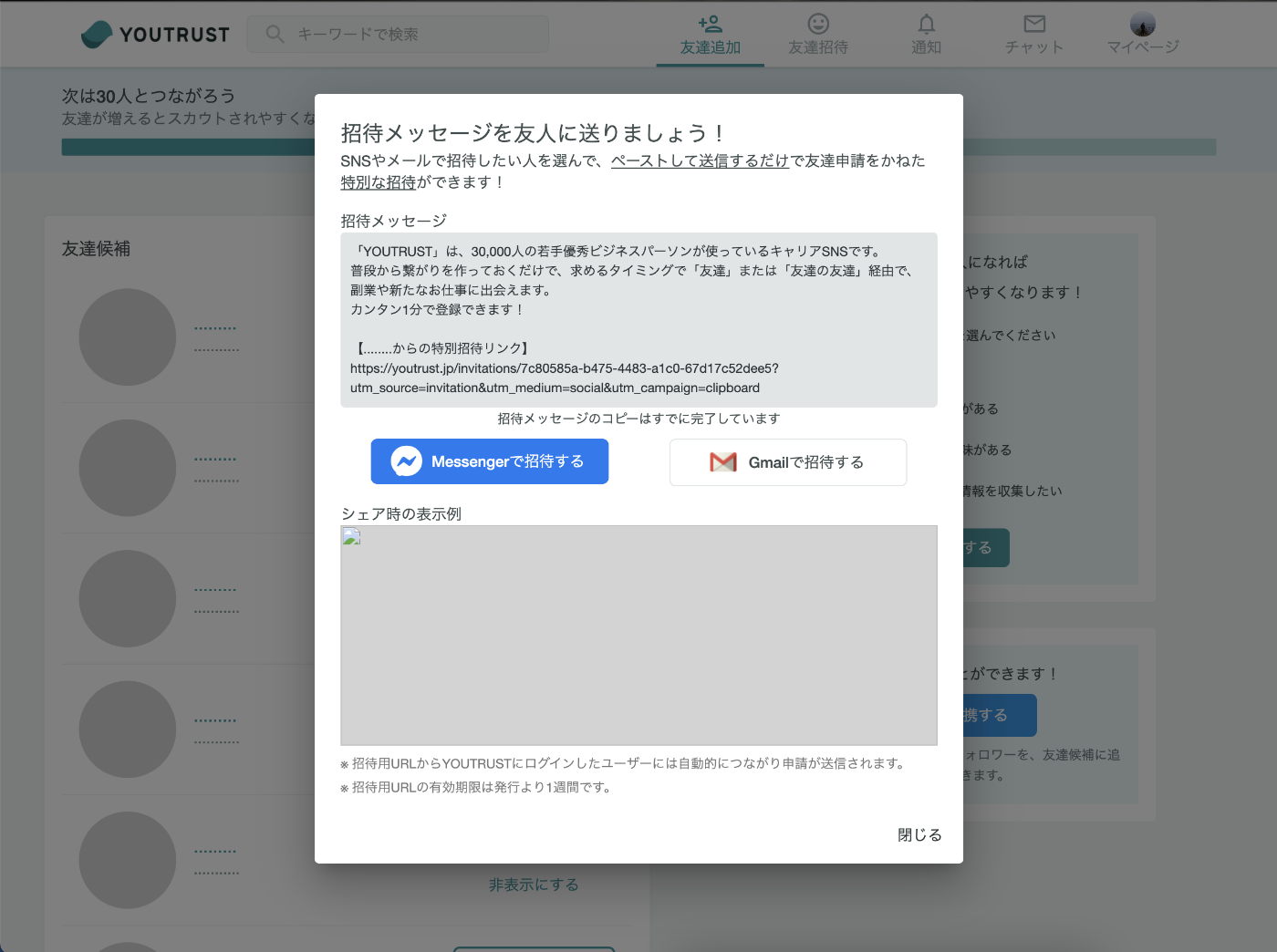Click the 非表示にする link
Viewport: 1277px width, 952px height.
[534, 885]
